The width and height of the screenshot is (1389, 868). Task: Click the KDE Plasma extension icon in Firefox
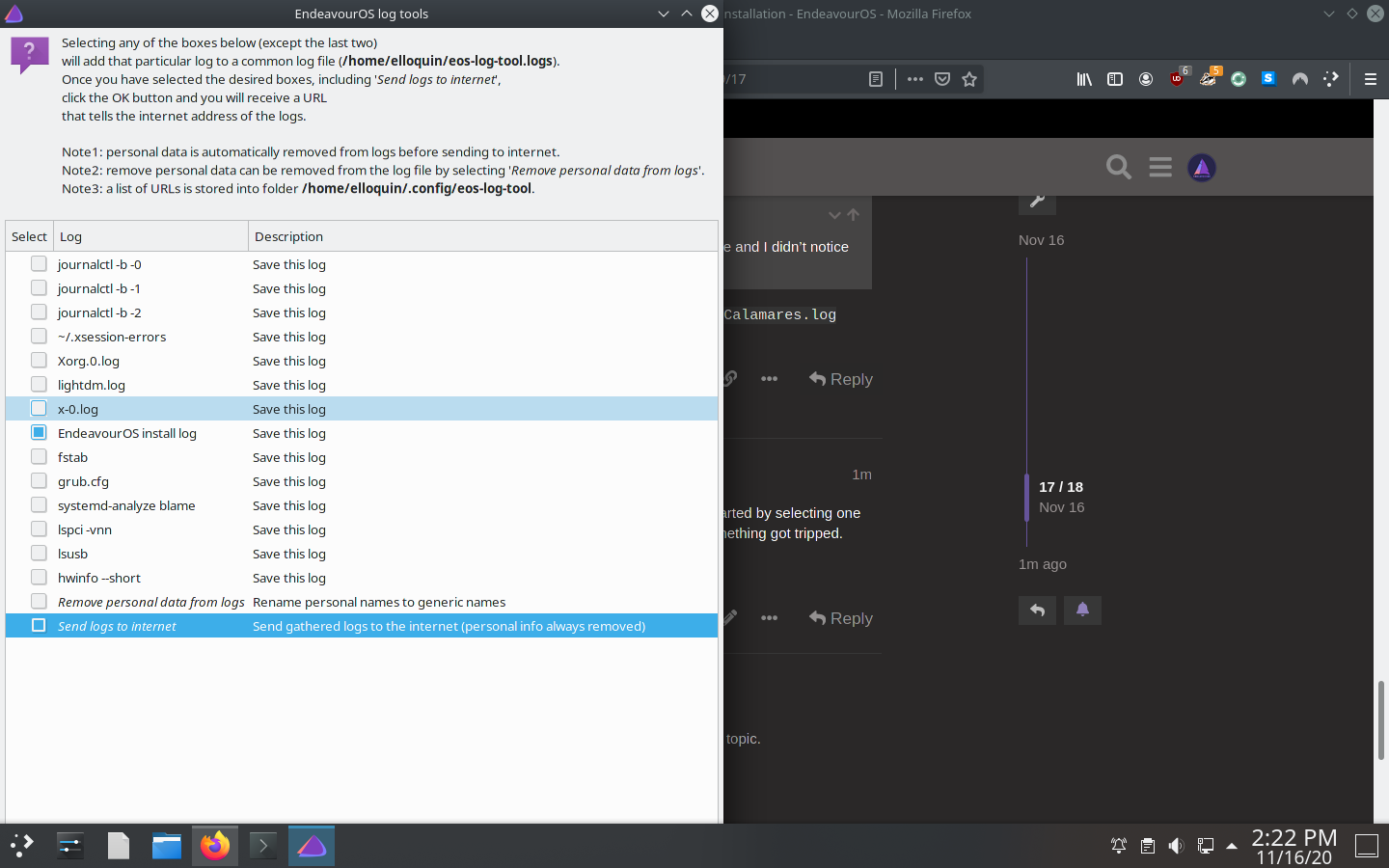(x=1331, y=79)
